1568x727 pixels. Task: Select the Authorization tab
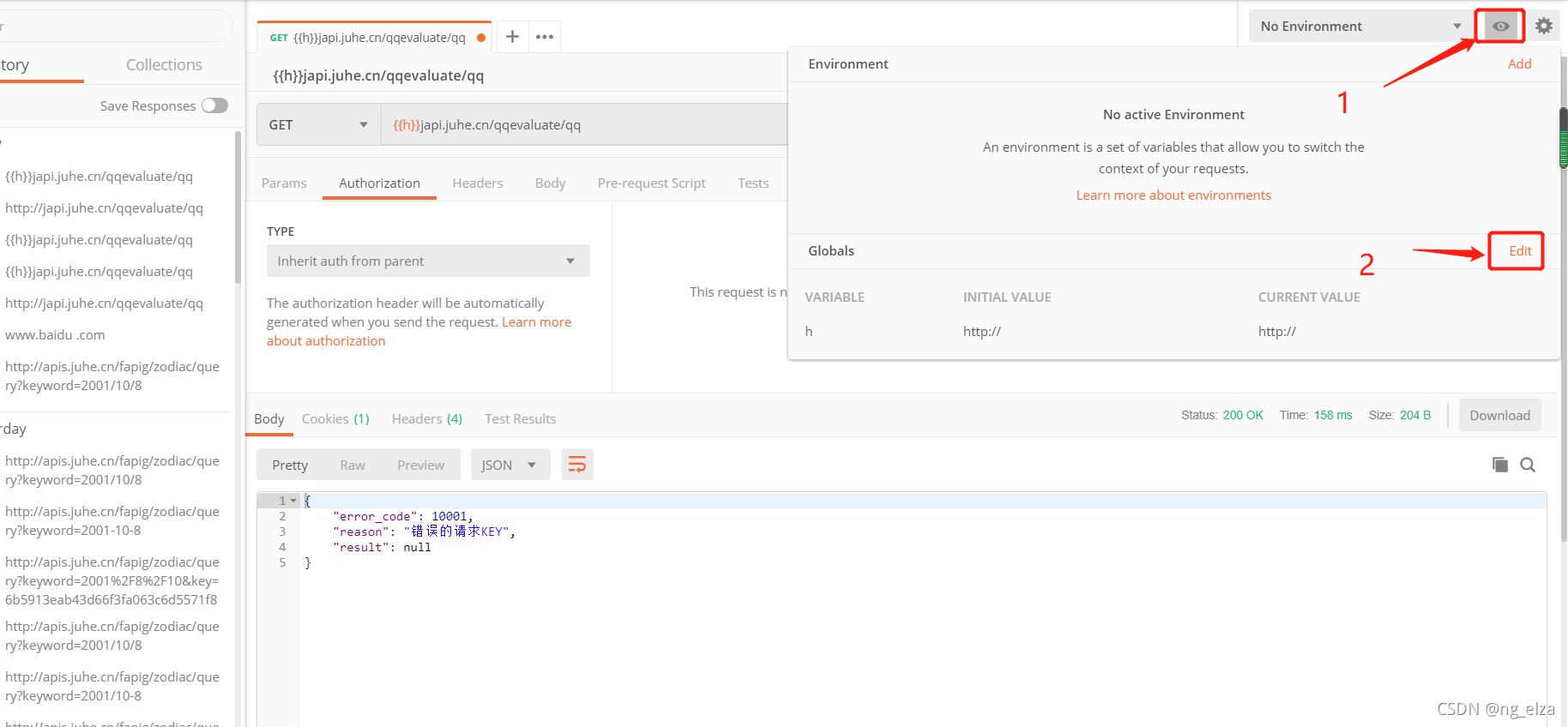click(379, 183)
